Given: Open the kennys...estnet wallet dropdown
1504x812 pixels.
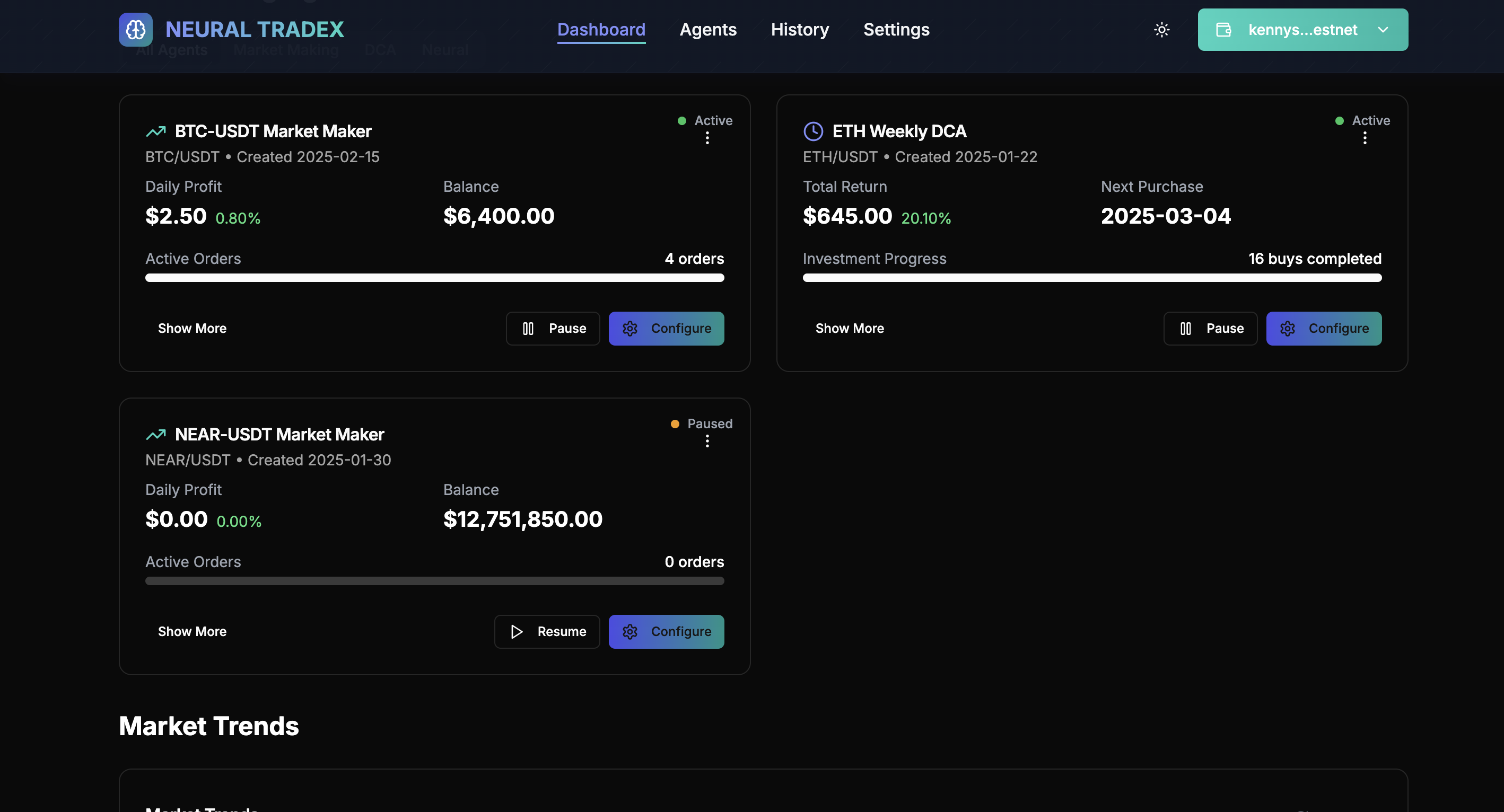Looking at the screenshot, I should click(1302, 30).
